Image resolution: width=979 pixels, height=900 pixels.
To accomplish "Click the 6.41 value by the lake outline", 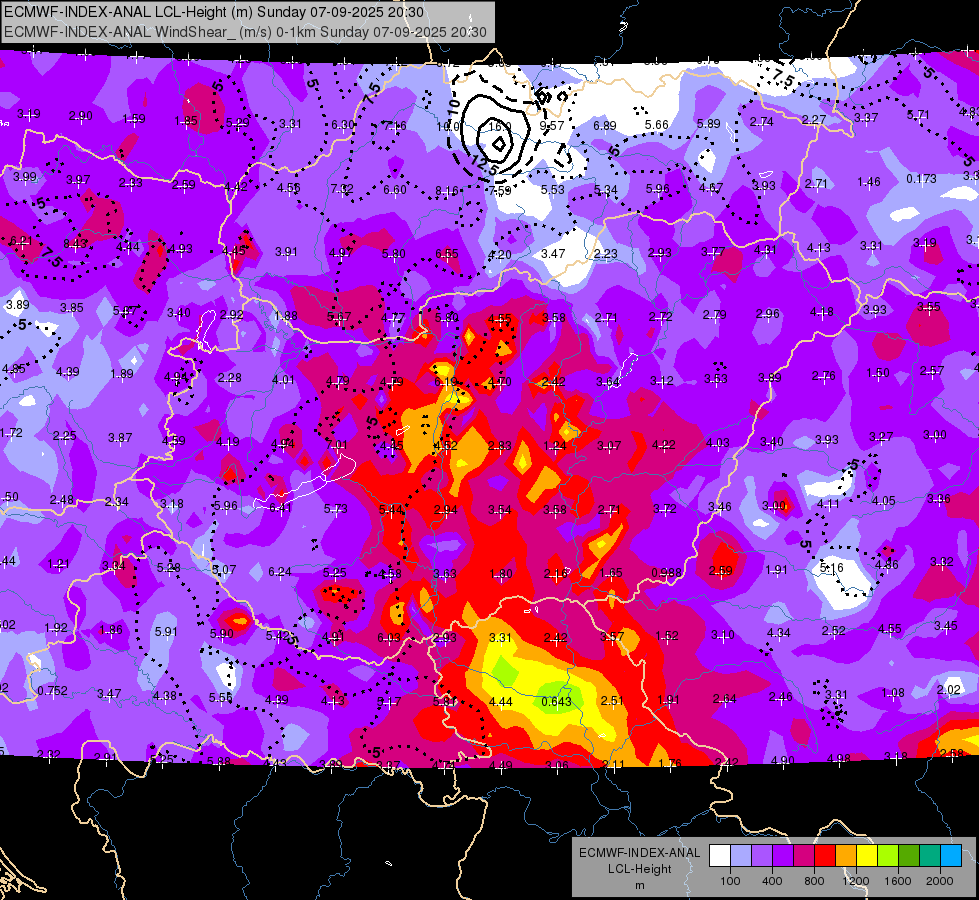I will [x=280, y=508].
